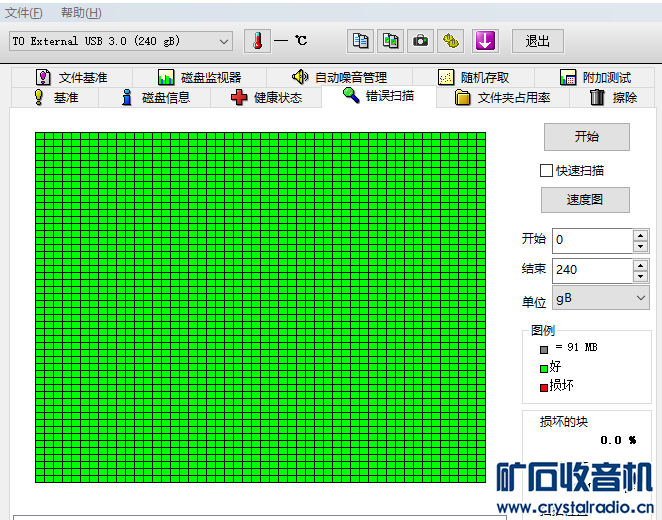This screenshot has width=662, height=520.
Task: Click the 损坏的块 label
Action: pyautogui.click(x=564, y=422)
